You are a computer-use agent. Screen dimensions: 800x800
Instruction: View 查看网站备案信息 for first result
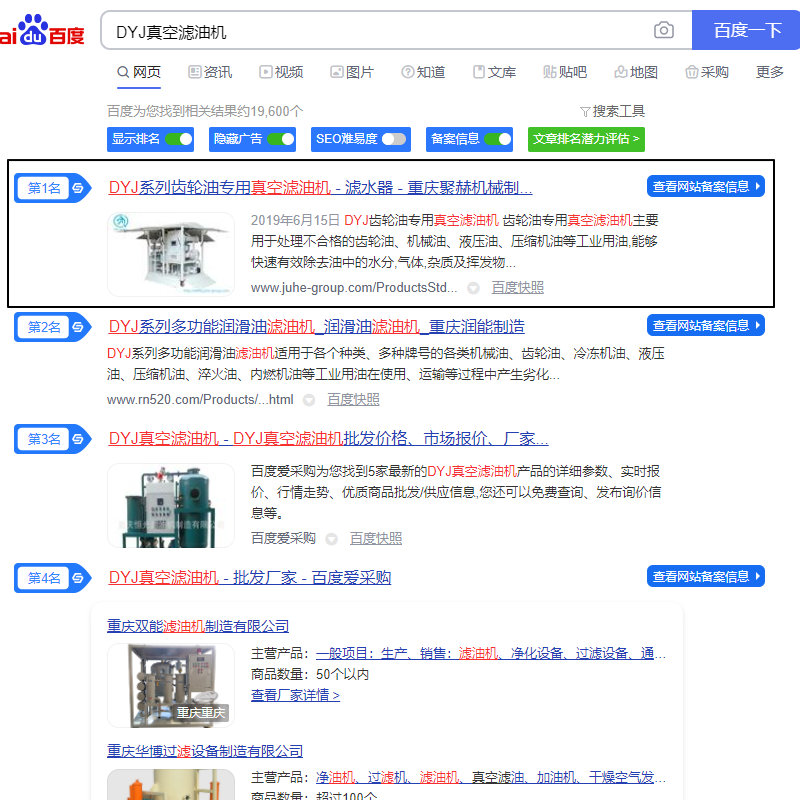point(706,186)
